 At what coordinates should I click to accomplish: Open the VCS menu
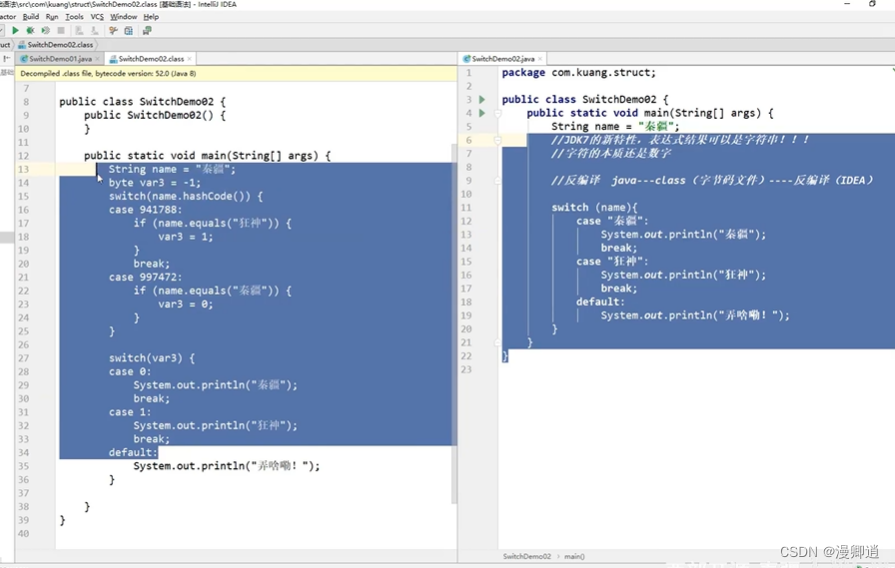97,17
